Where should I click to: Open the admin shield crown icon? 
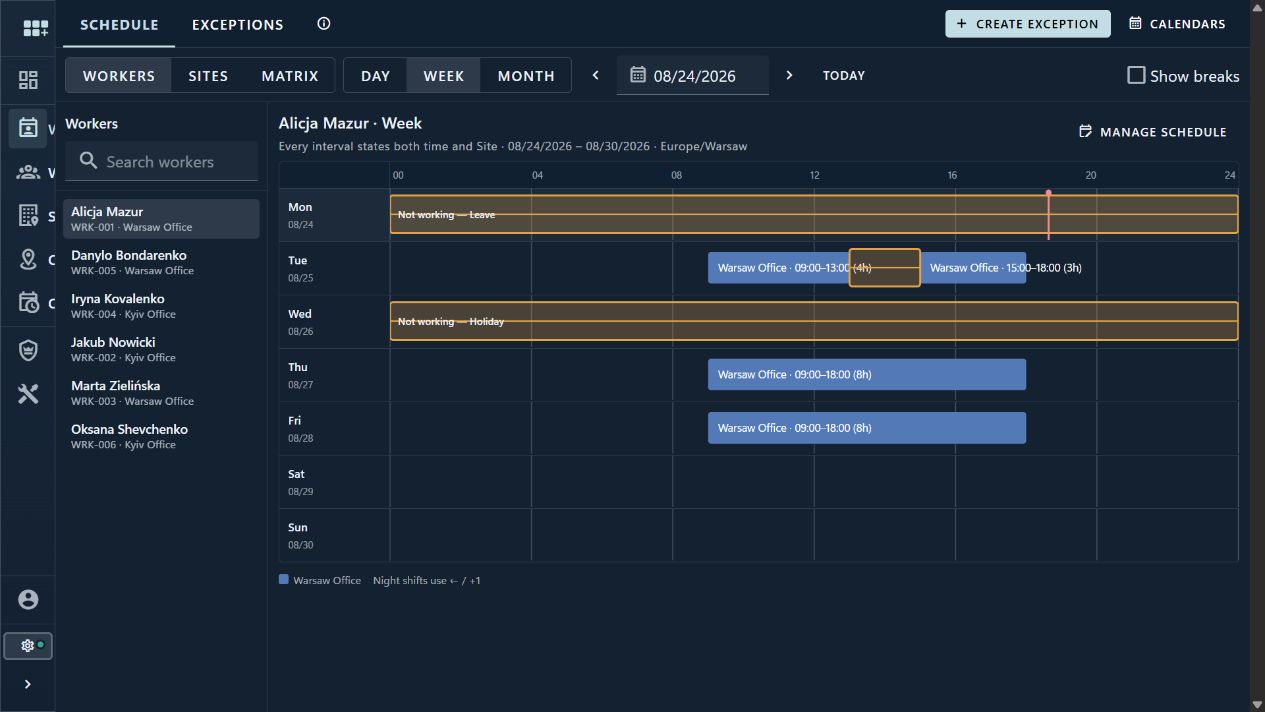28,350
